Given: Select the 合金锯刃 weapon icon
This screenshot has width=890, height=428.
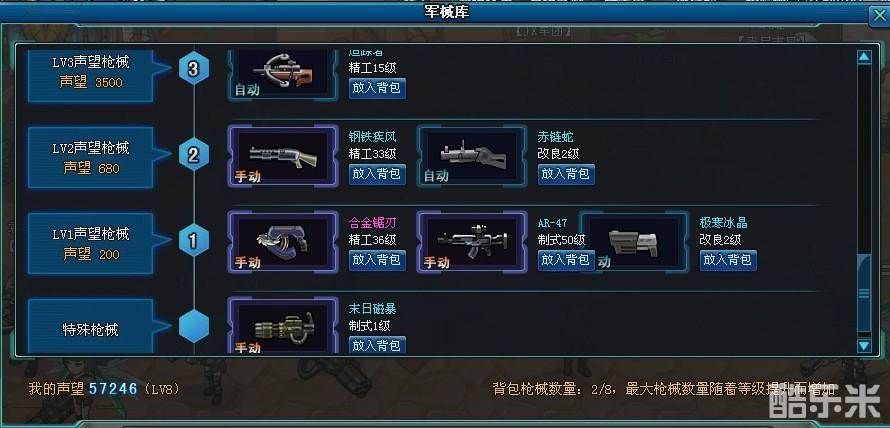Looking at the screenshot, I should 283,242.
